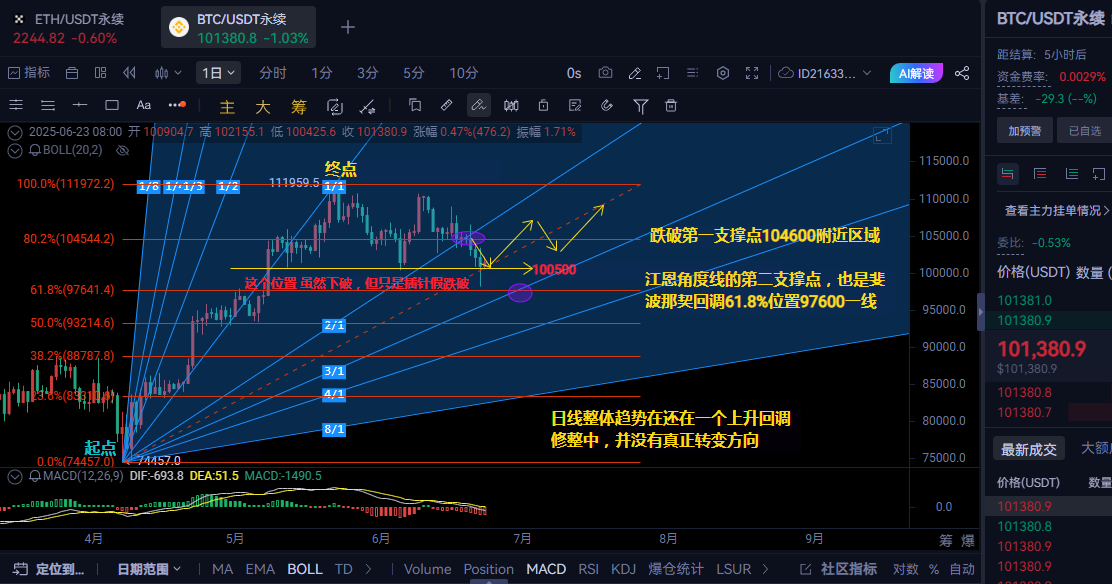Add a new chart tab with plus
Image resolution: width=1112 pixels, height=584 pixels.
click(x=347, y=27)
